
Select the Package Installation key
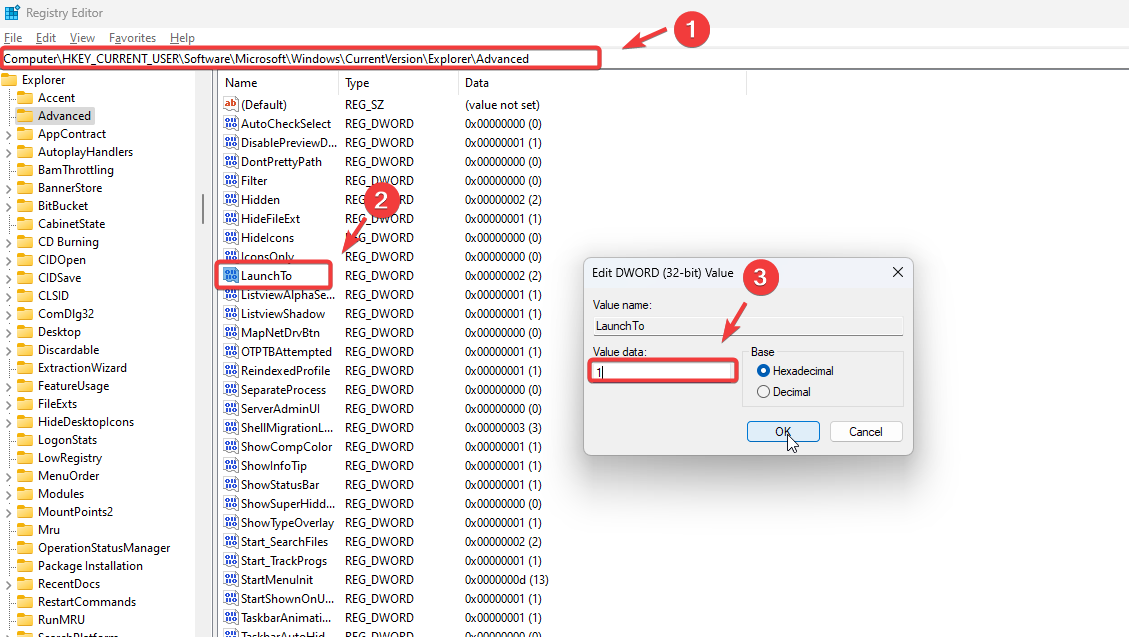pos(90,565)
